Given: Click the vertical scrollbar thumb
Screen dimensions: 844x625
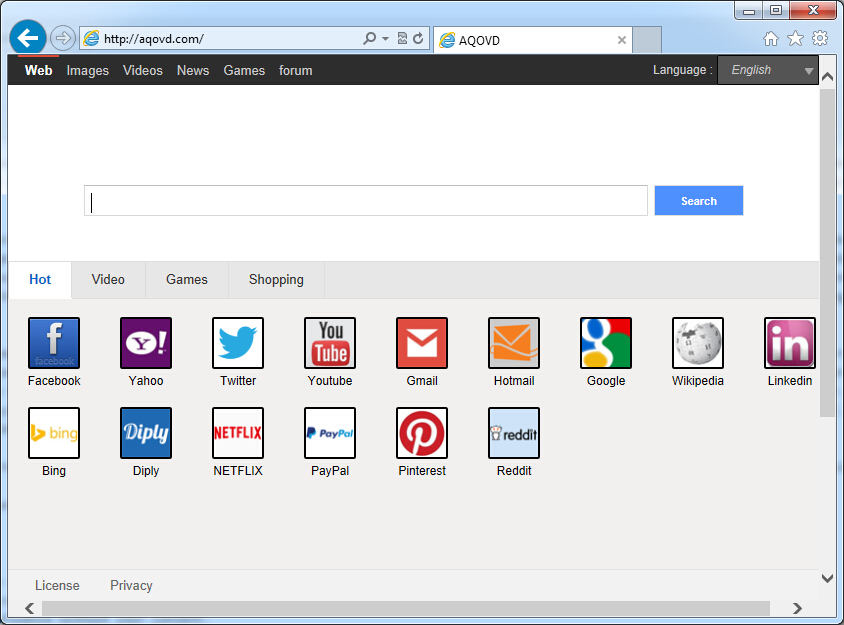Looking at the screenshot, I should [827, 253].
